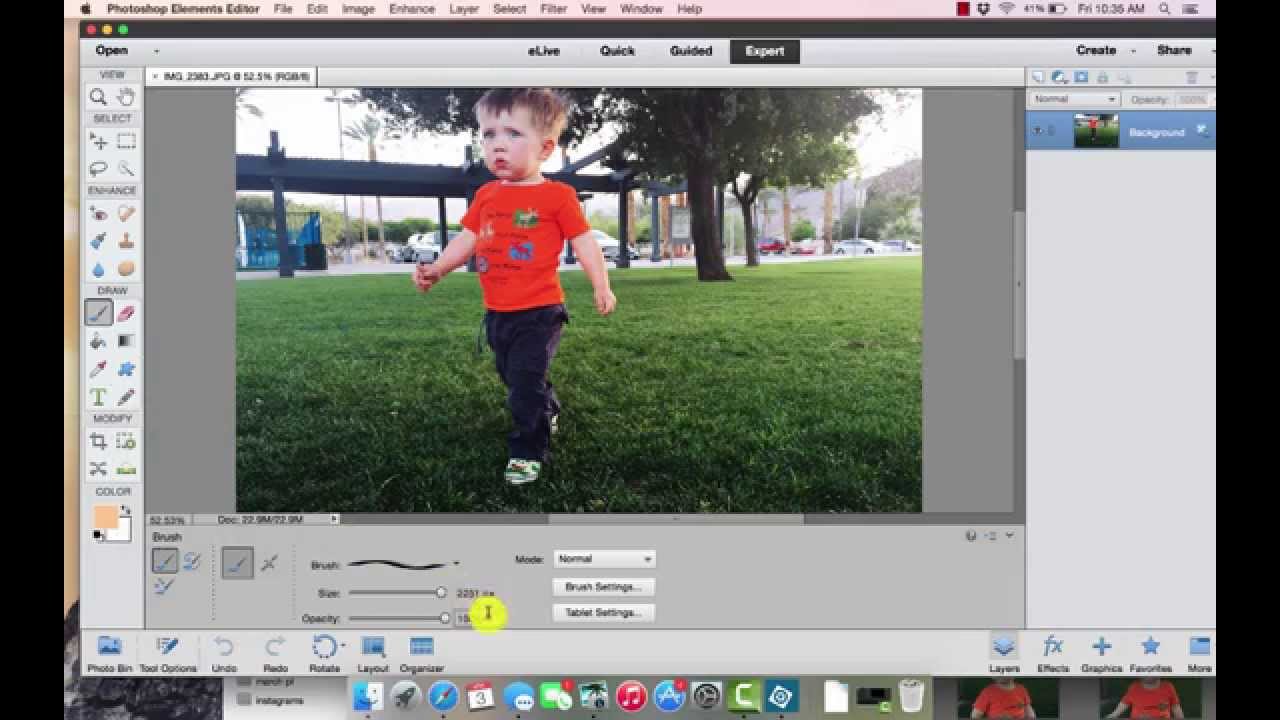
Task: Select the Move tool
Action: [98, 142]
